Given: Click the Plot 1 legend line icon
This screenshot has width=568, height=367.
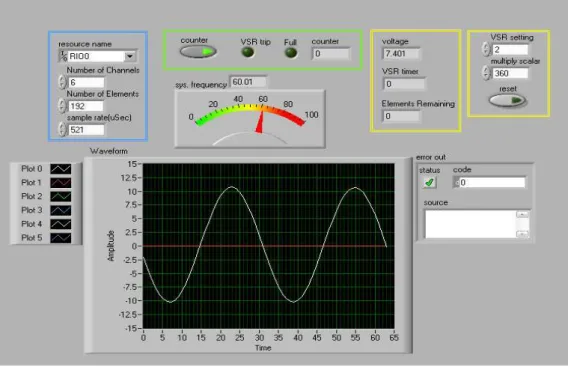Looking at the screenshot, I should tap(60, 183).
